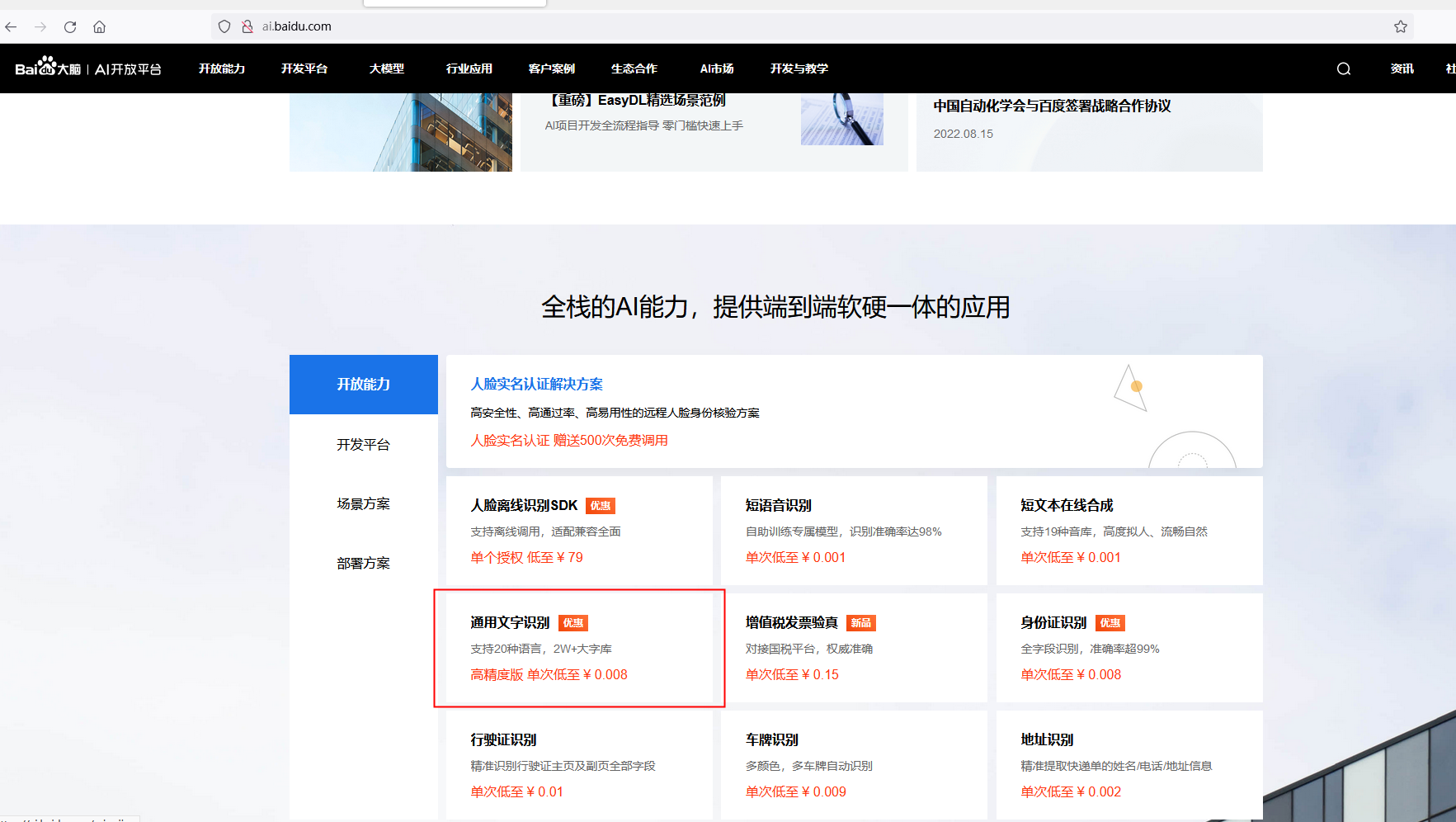Click the building photo banner thumbnail
Screen dimensions: 1456x822
pos(401,132)
